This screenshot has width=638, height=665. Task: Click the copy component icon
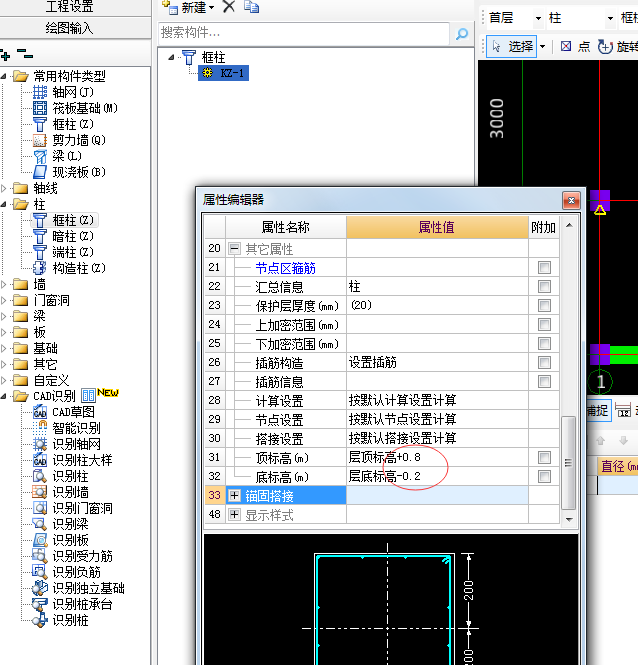(252, 6)
